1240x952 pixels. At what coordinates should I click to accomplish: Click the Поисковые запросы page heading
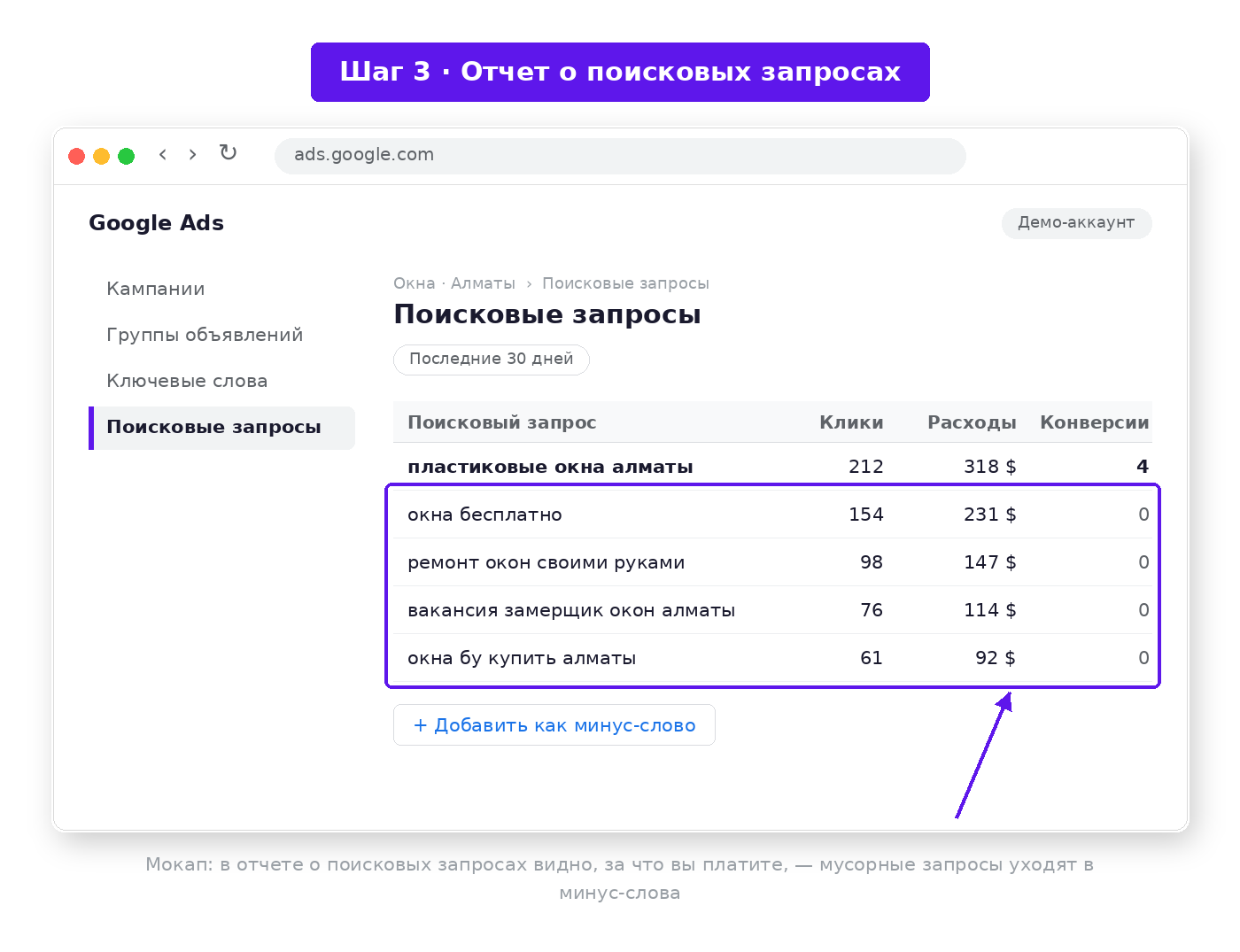[547, 314]
